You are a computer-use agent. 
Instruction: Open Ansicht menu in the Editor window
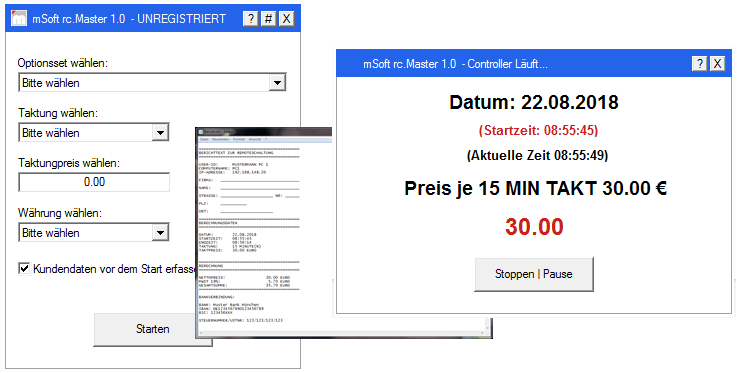click(x=255, y=140)
